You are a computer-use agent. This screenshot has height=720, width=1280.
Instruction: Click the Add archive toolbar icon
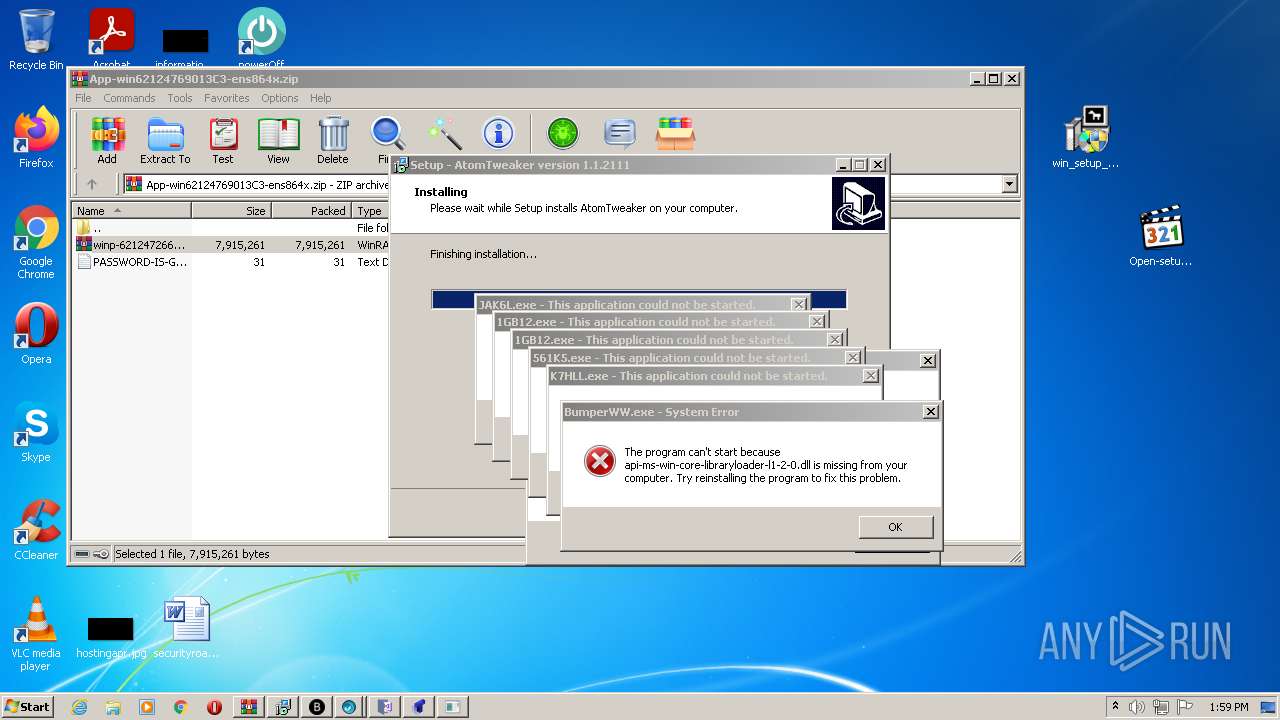(107, 141)
